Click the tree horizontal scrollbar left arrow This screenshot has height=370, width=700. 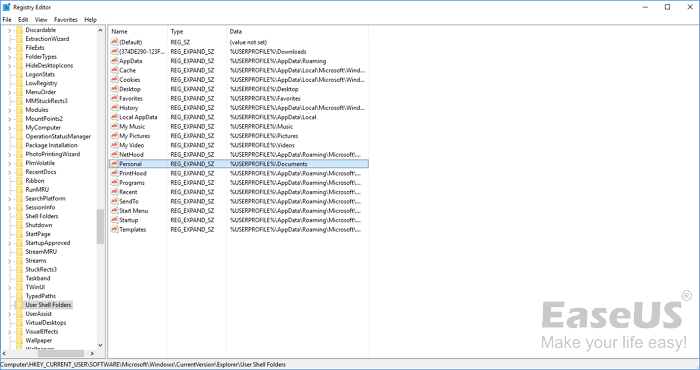pyautogui.click(x=4, y=353)
